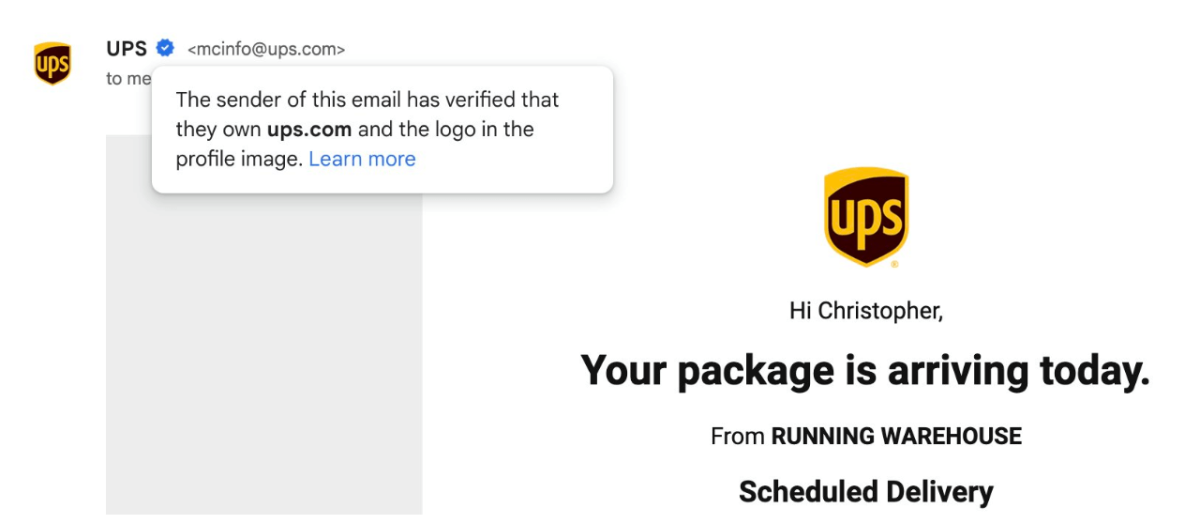Click the registered trademark symbol below UPS logo
The width and height of the screenshot is (1200, 524).
coord(894,265)
